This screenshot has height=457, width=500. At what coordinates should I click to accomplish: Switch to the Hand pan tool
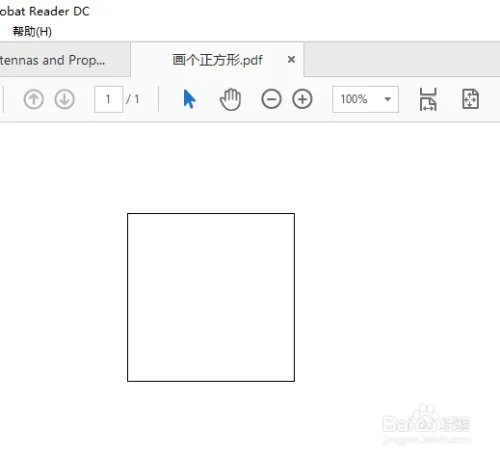[x=230, y=99]
